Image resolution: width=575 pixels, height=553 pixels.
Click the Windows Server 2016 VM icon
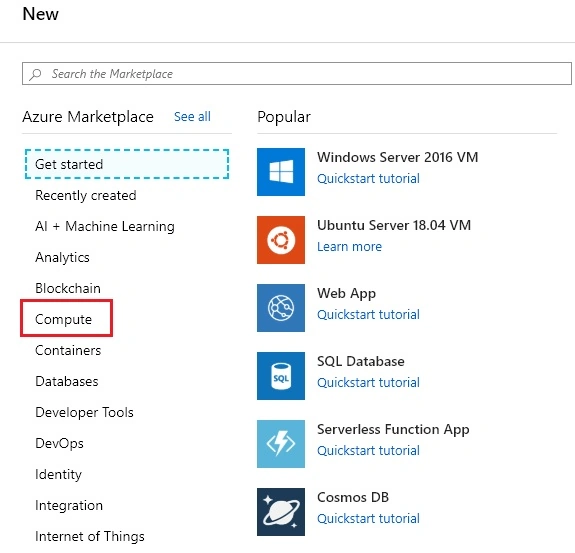click(281, 172)
